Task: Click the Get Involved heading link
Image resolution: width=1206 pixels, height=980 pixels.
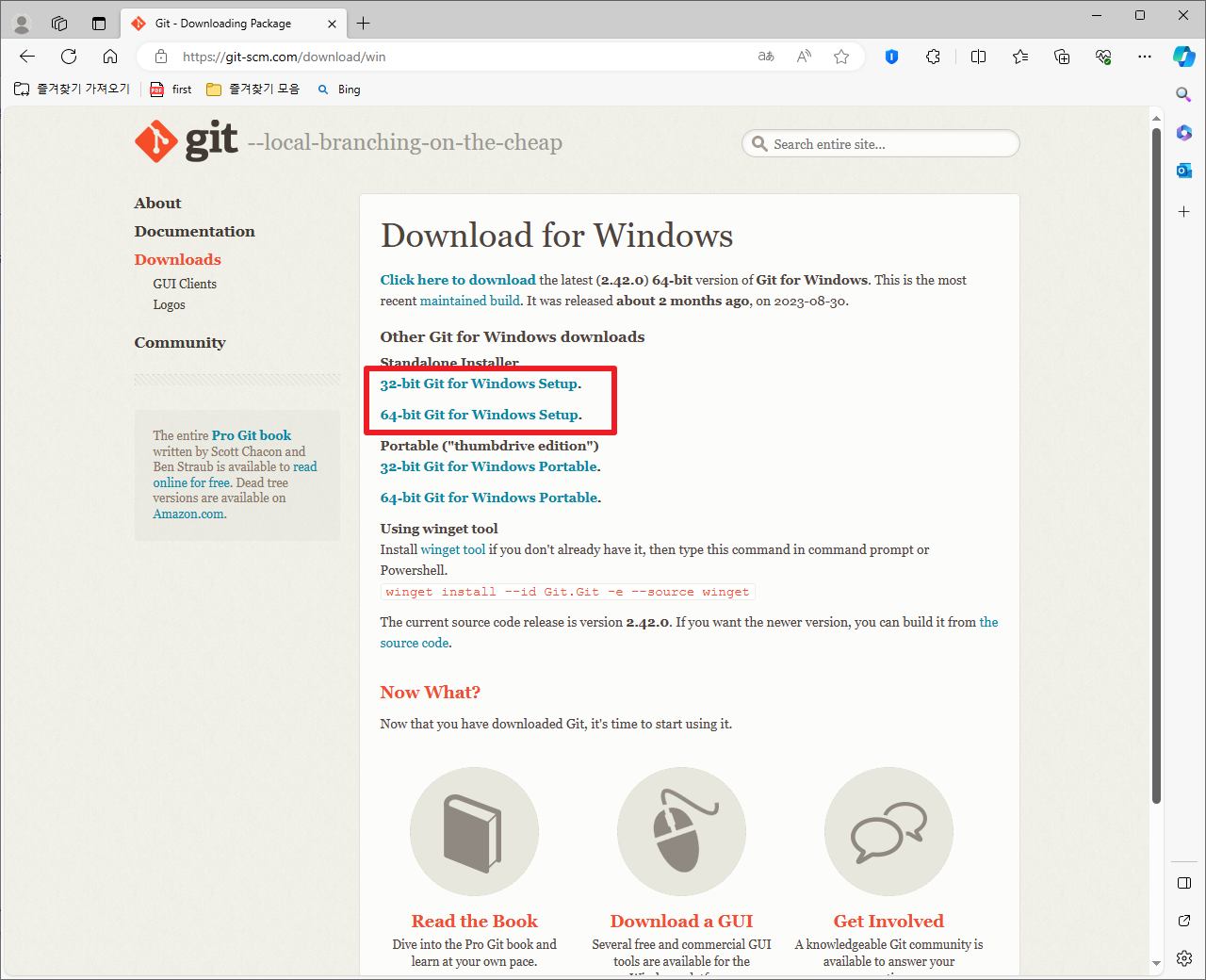Action: pos(888,922)
